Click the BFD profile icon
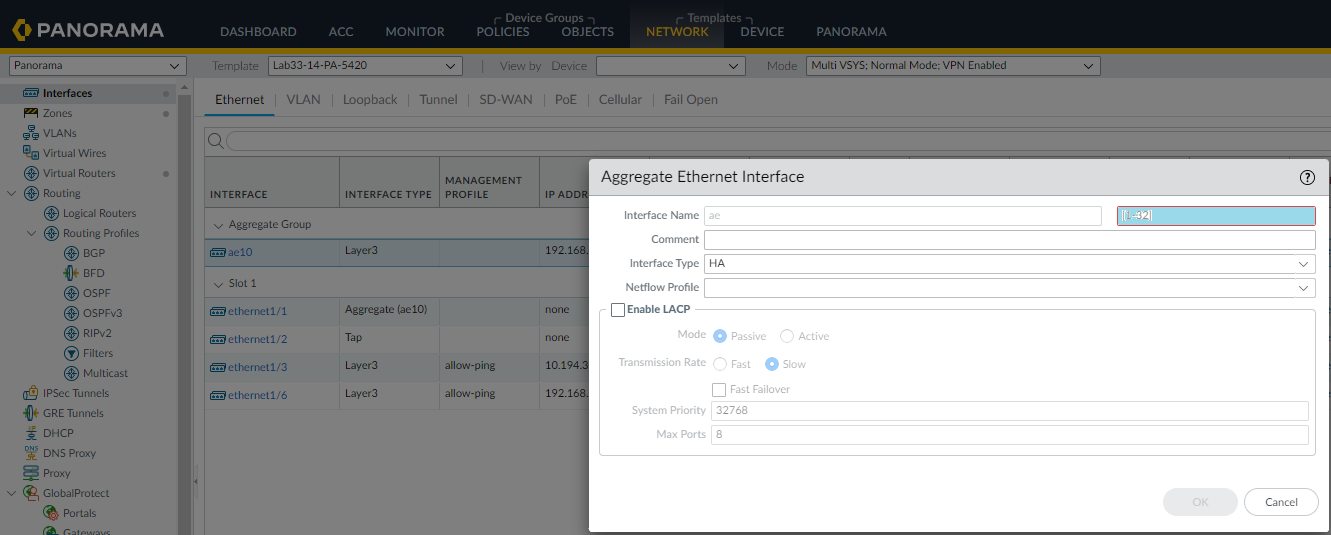1331x535 pixels. pos(71,273)
